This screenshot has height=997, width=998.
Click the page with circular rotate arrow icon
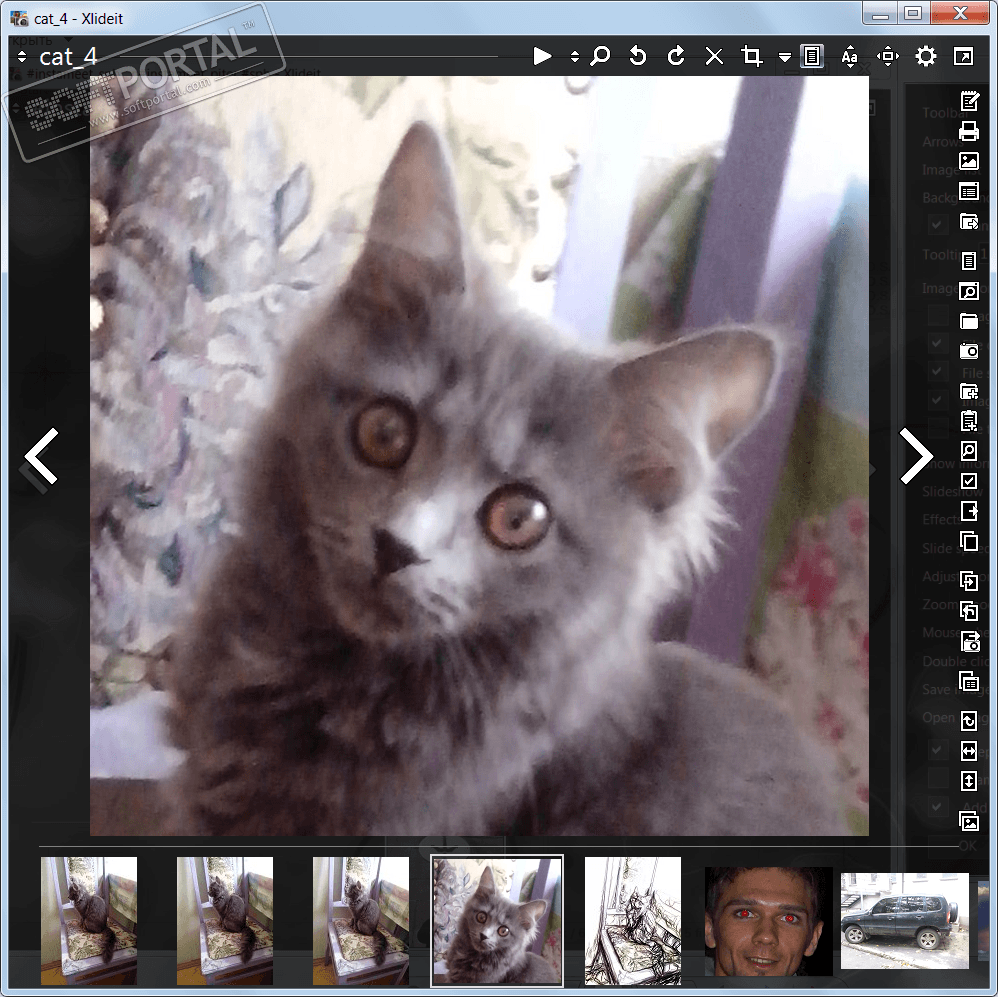click(x=969, y=721)
